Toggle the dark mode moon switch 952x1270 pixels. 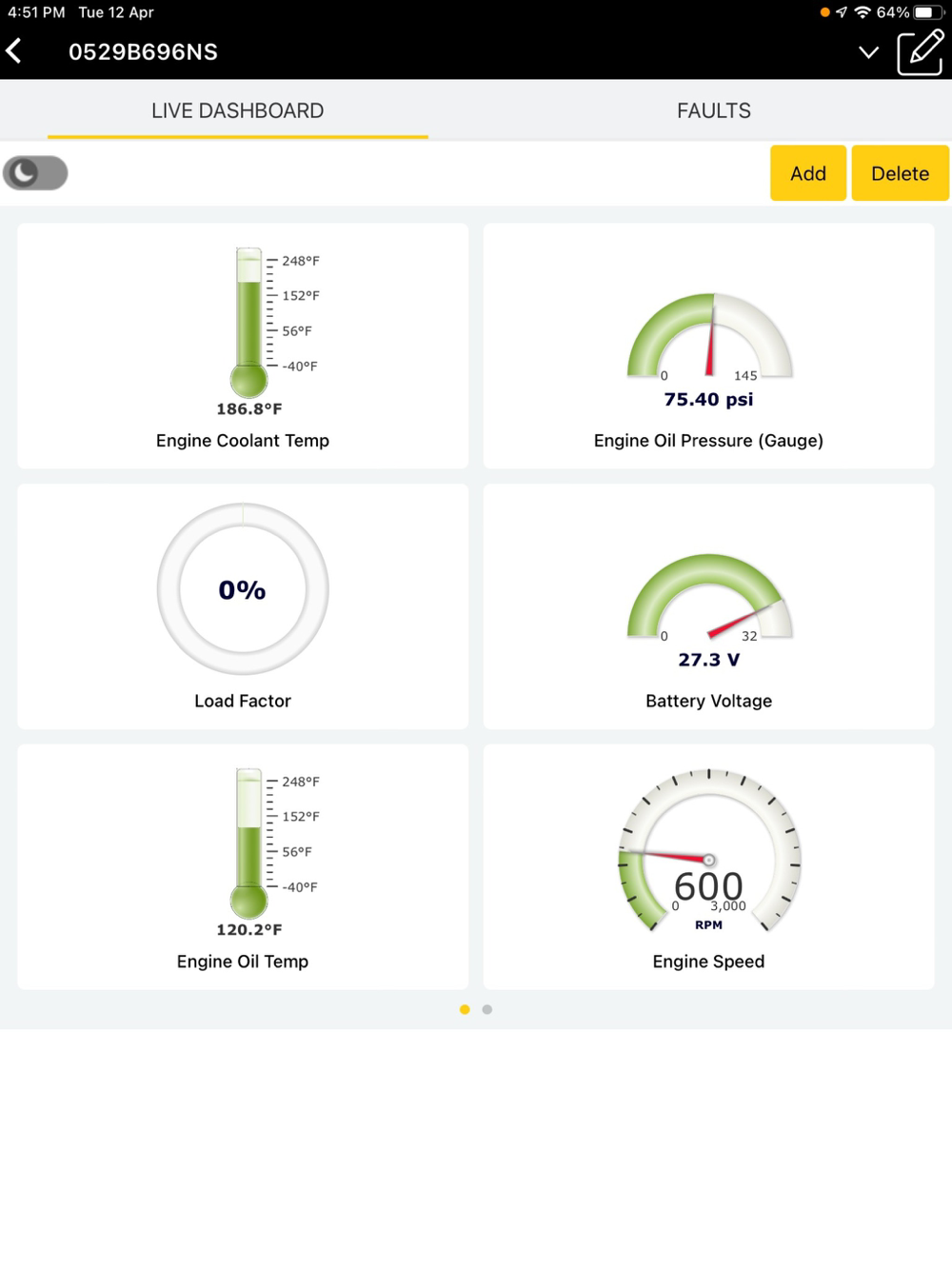coord(35,173)
